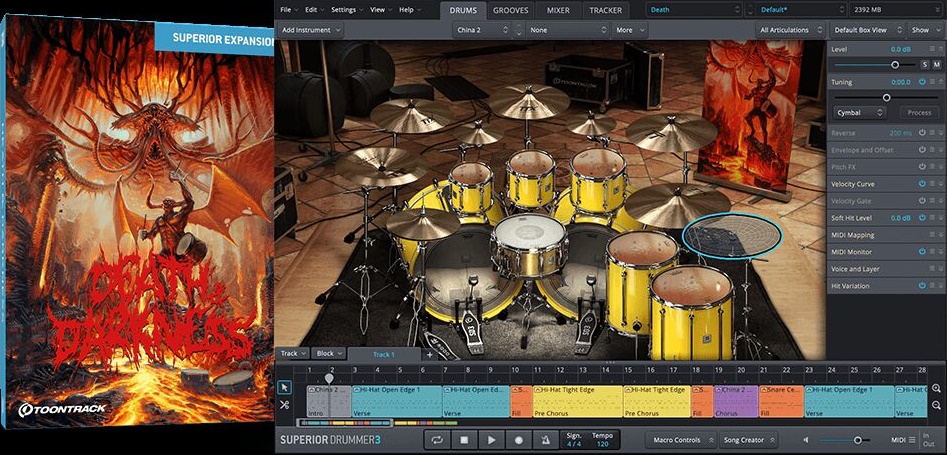
Task: Enable Envelope and Offset power button
Action: [x=922, y=150]
